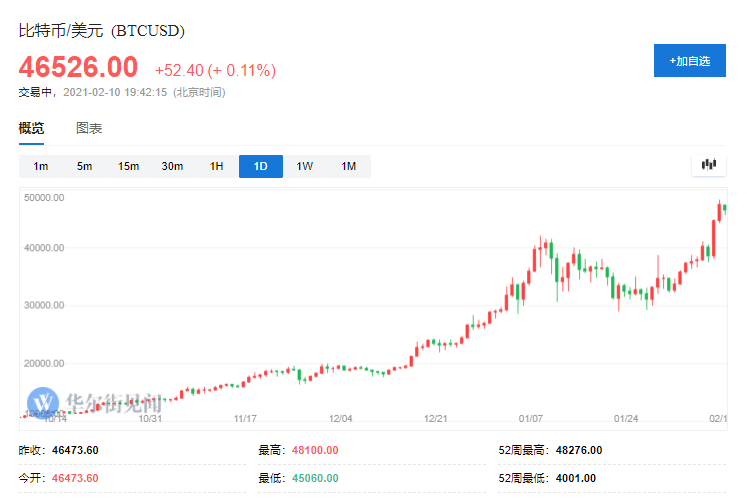Switch the chart to 5m interval
747x503 pixels.
click(x=85, y=167)
